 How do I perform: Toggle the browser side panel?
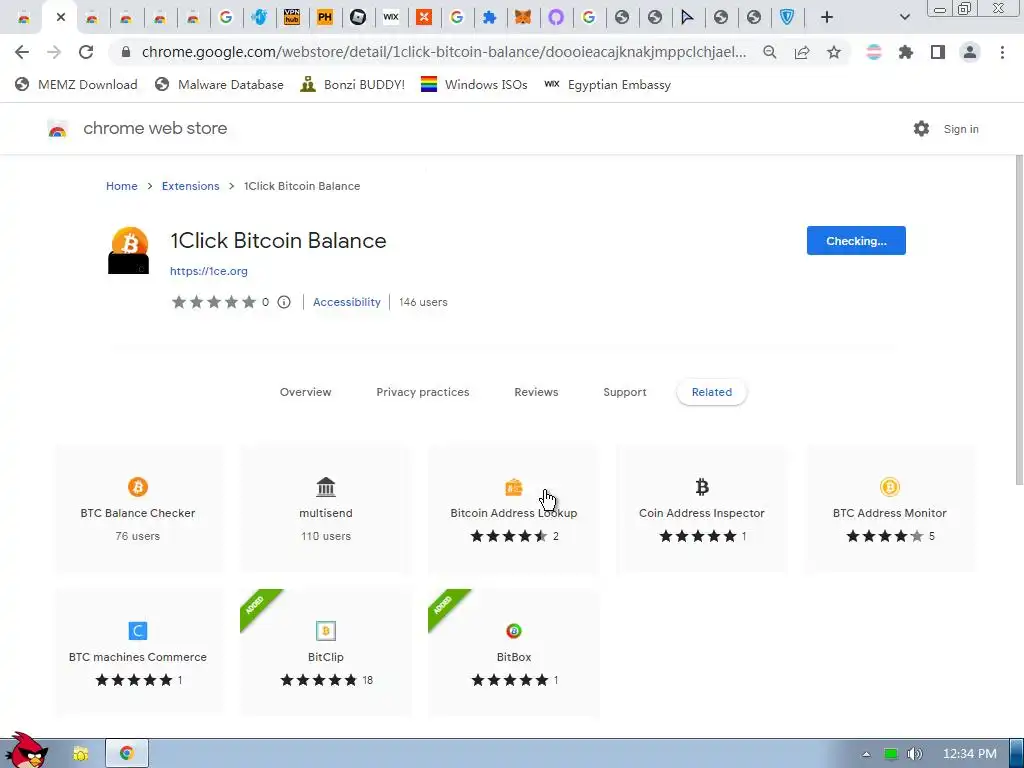coord(938,52)
